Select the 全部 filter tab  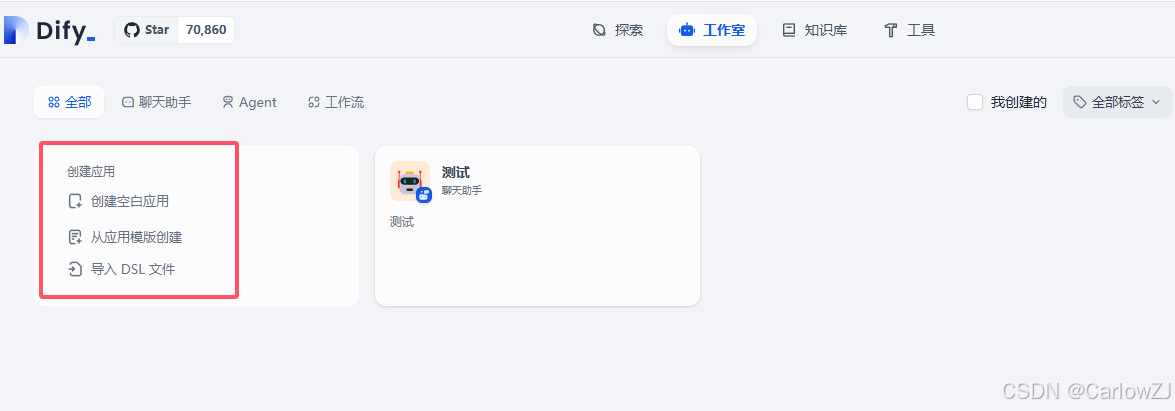click(69, 102)
